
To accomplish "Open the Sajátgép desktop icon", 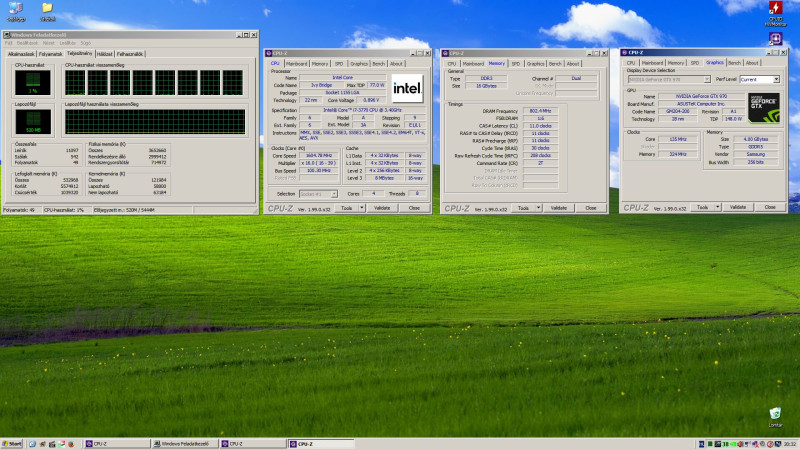I will pos(16,11).
